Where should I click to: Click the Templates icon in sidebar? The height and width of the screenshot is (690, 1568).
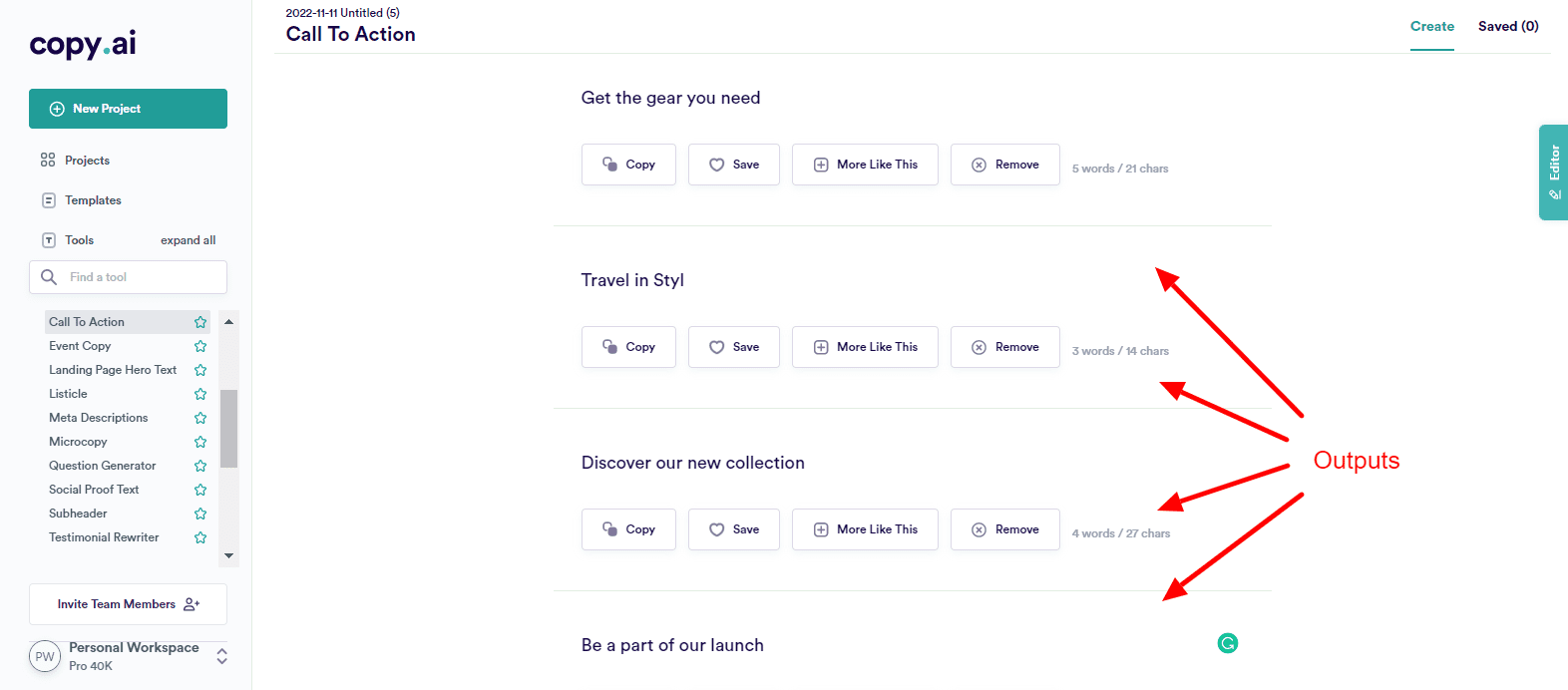(48, 200)
